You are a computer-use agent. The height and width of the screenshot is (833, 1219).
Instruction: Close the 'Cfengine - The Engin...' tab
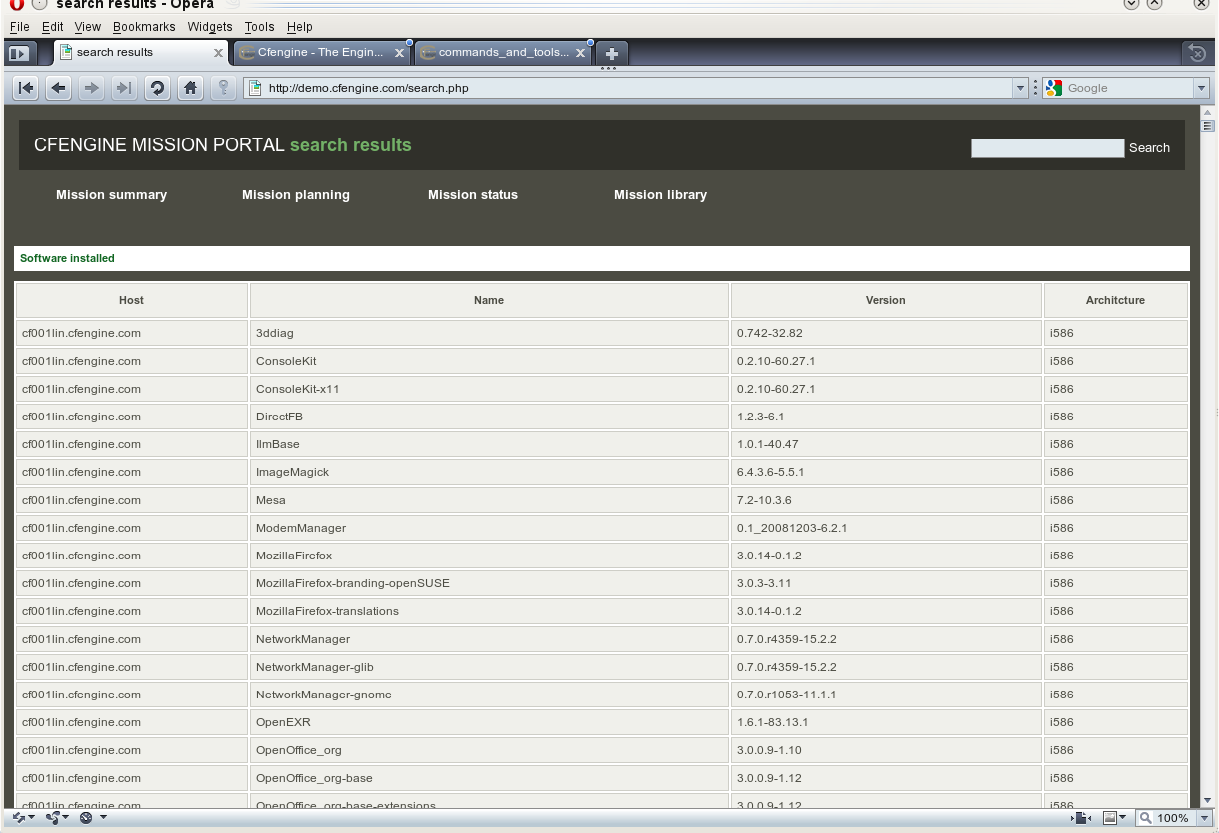click(x=398, y=53)
